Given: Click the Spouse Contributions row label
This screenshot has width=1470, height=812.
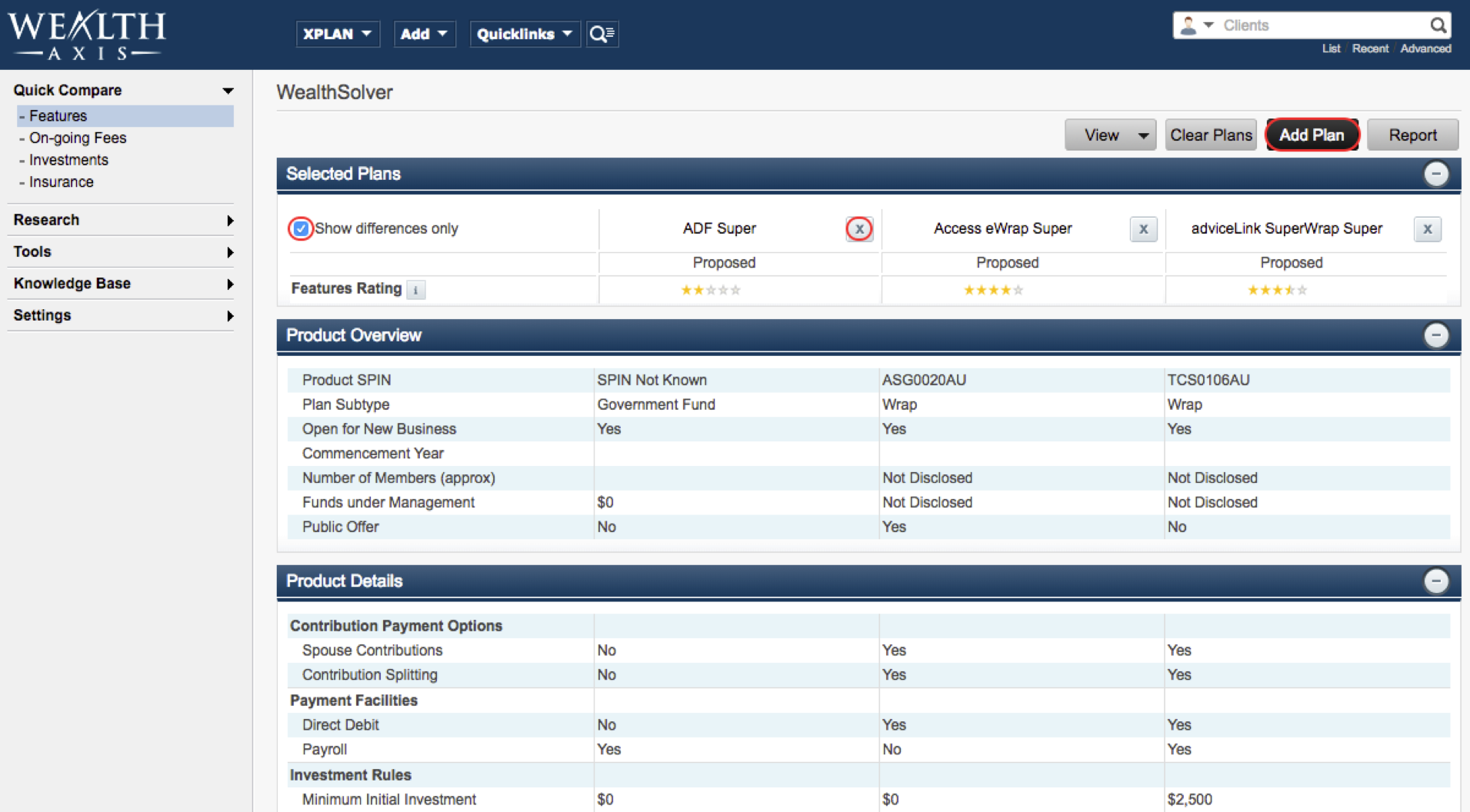Looking at the screenshot, I should click(x=372, y=651).
